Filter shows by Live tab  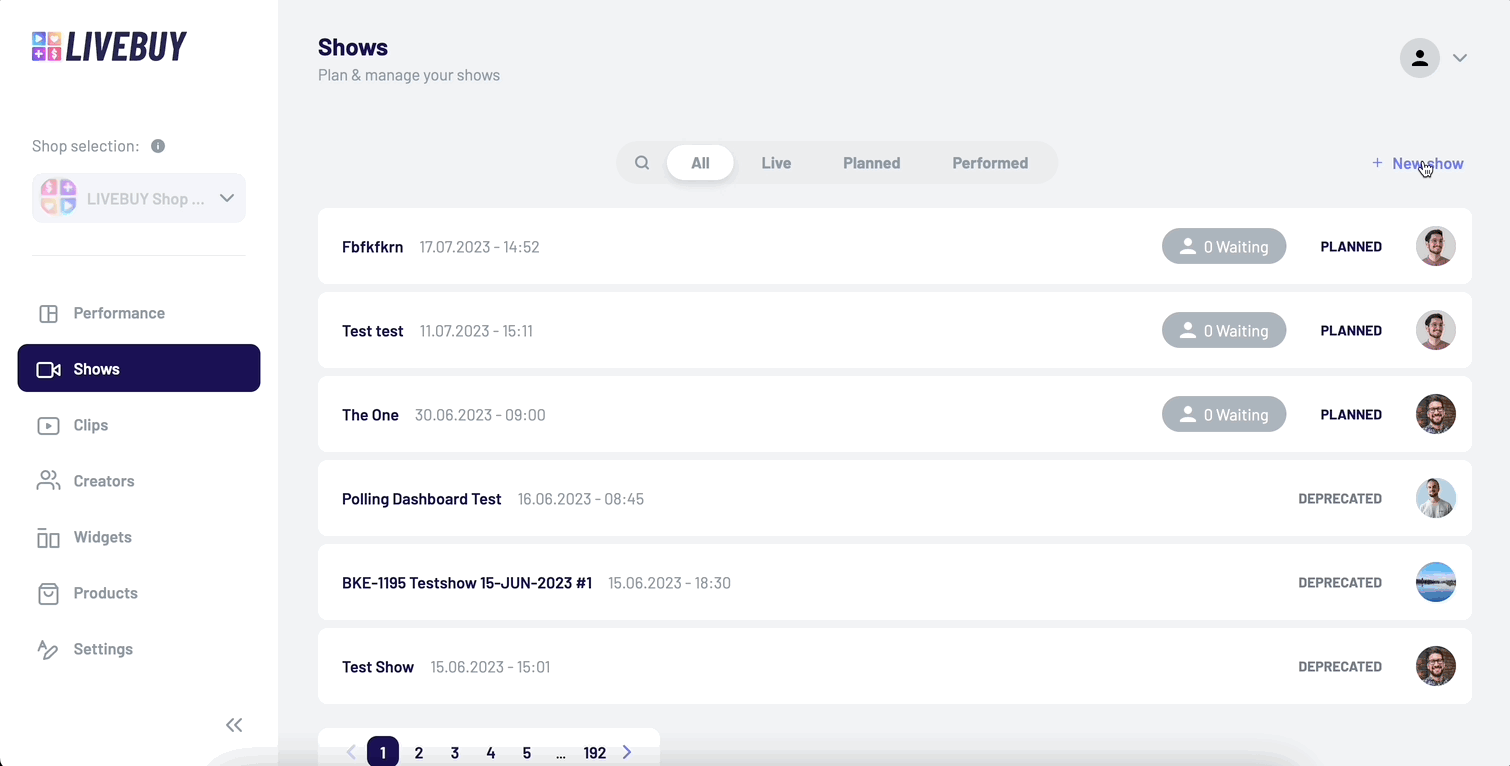776,163
